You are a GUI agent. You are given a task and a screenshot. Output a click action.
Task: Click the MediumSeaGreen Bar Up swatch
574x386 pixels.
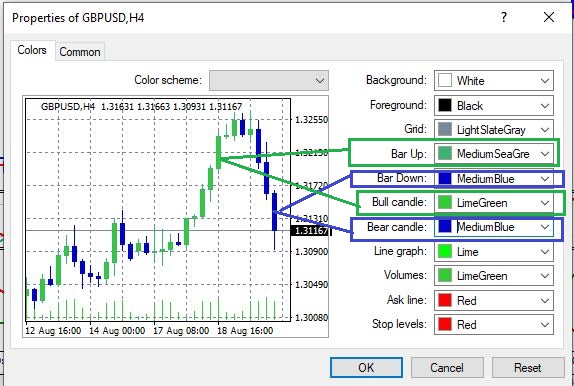(445, 154)
